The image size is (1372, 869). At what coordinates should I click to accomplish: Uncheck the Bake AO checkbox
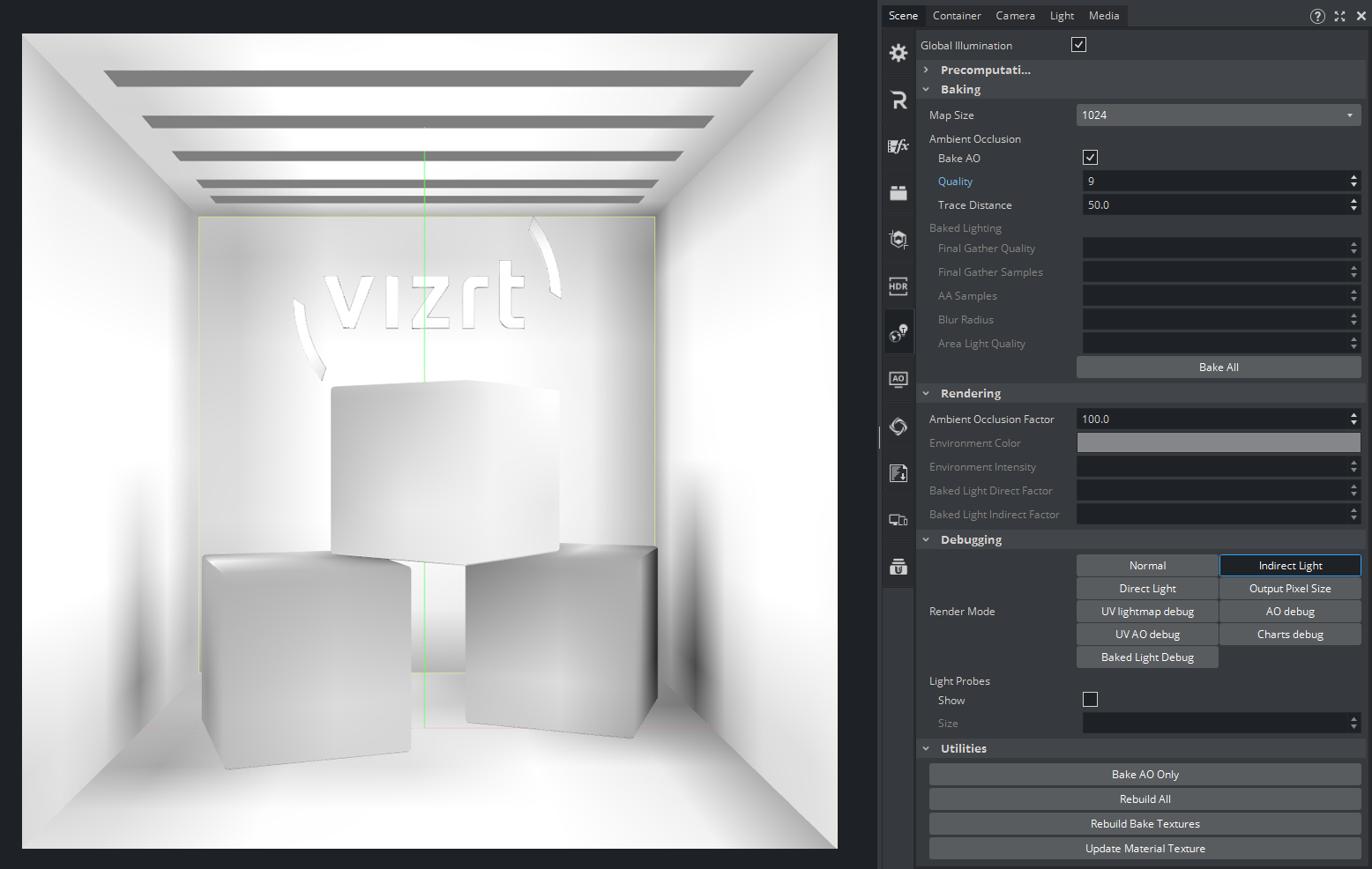1090,158
